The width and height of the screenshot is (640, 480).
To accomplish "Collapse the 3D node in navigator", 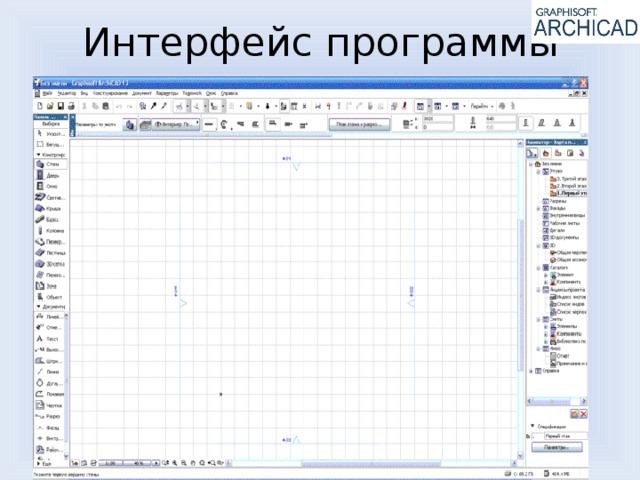I will [x=538, y=246].
